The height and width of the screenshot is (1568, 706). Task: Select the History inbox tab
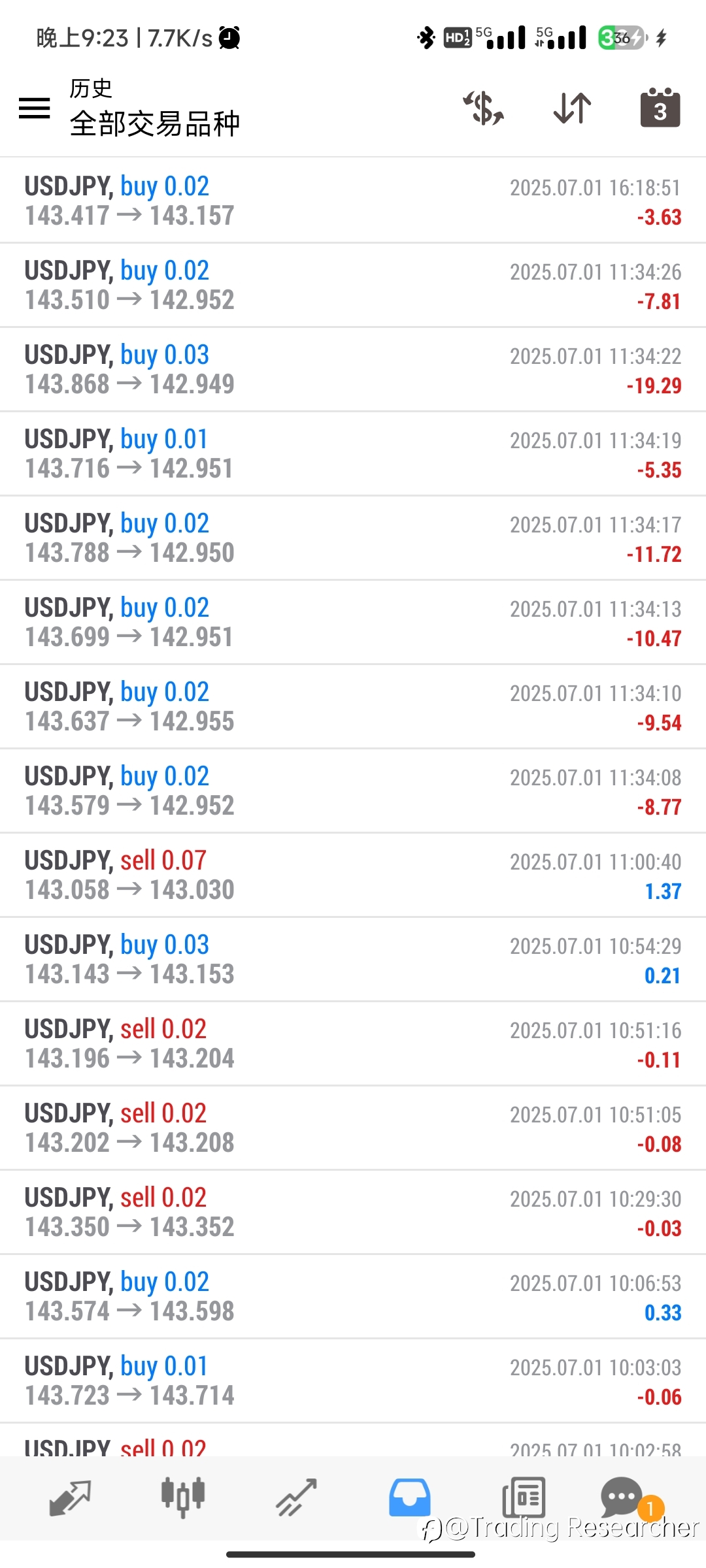tap(410, 1497)
